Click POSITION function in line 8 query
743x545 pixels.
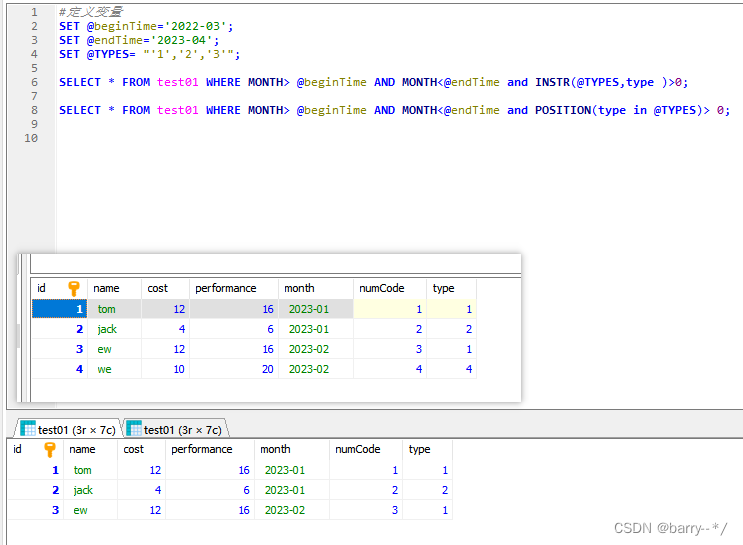(x=563, y=110)
